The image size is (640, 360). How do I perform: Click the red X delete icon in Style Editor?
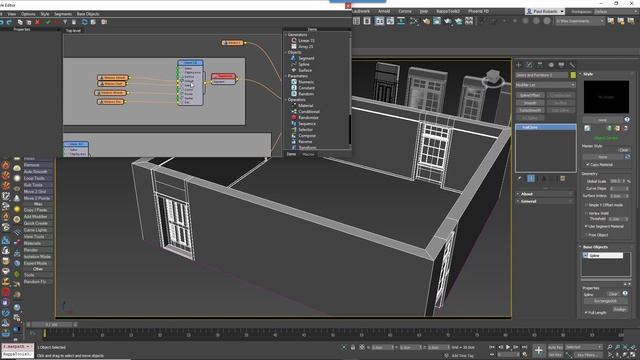pos(38,22)
